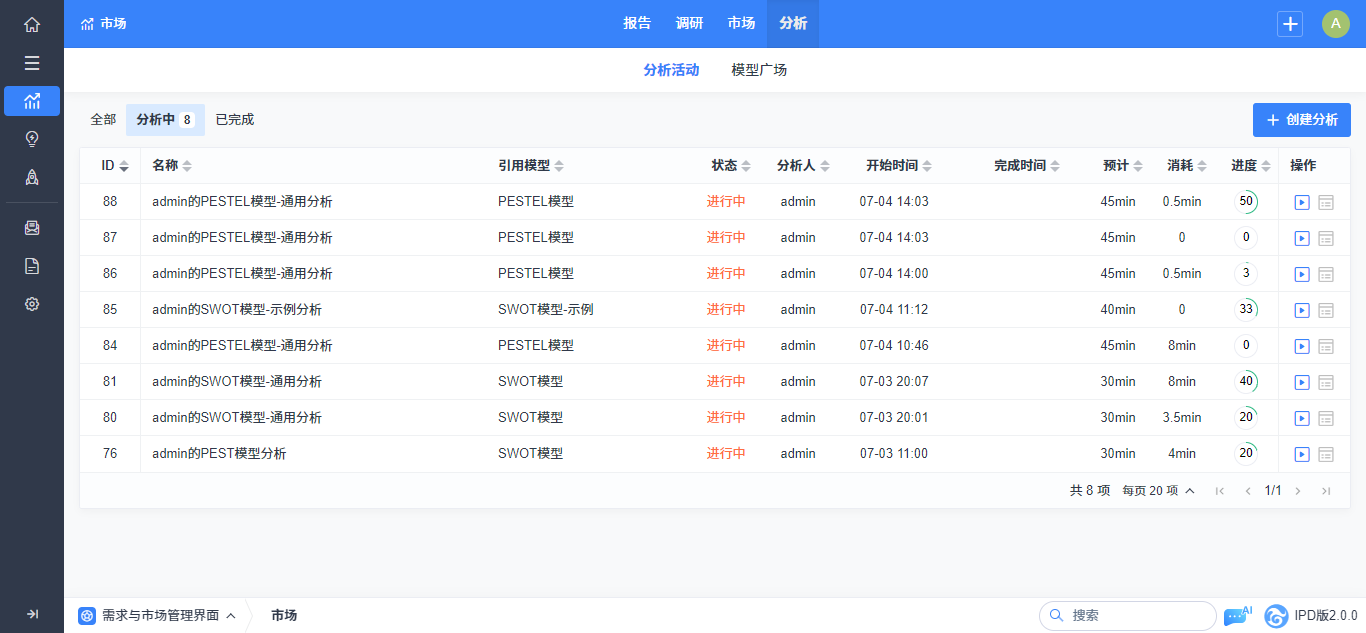Expand the 需求与市场管理界面 menu in footer
This screenshot has height=633, width=1366.
click(160, 616)
